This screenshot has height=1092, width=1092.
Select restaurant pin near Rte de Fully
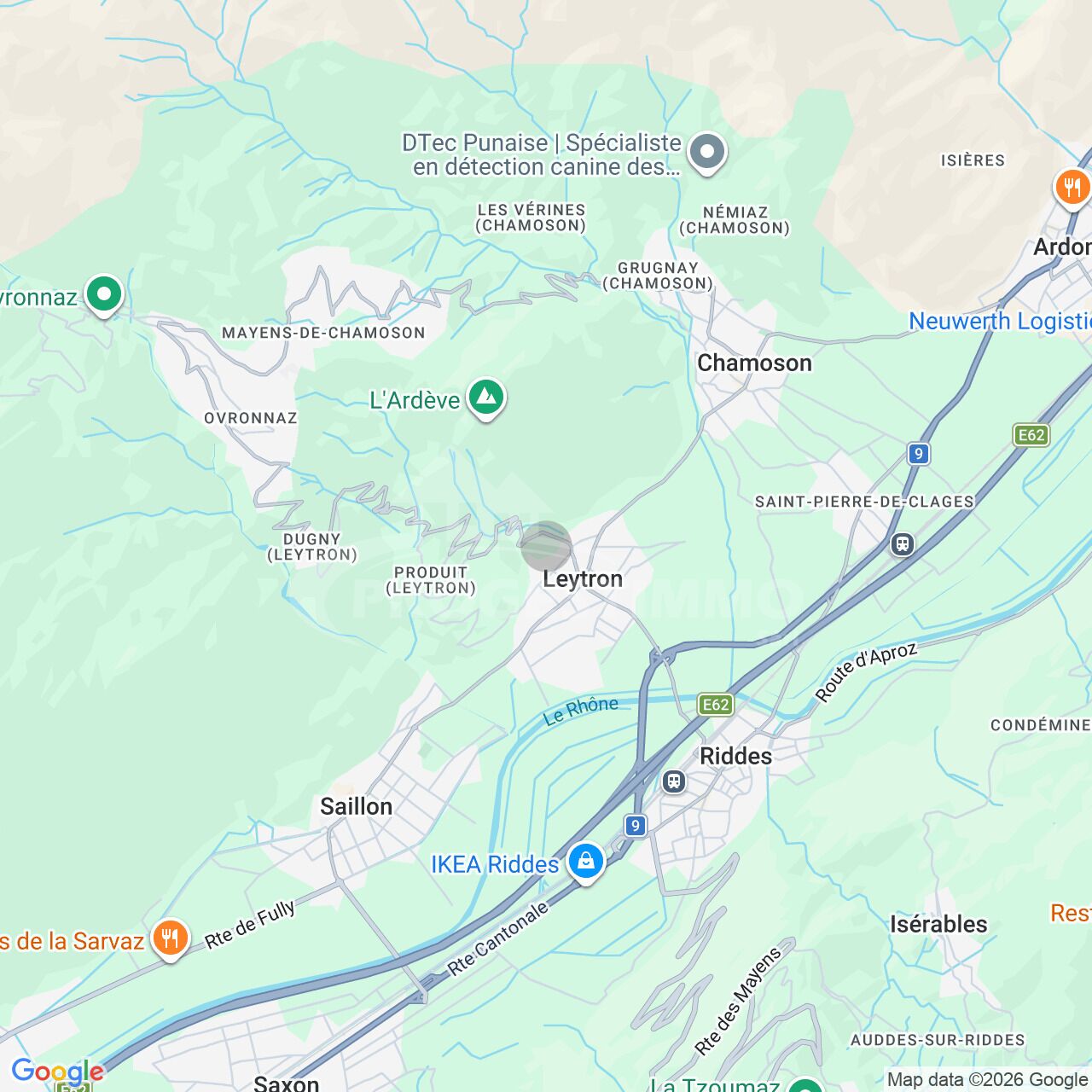pyautogui.click(x=170, y=938)
